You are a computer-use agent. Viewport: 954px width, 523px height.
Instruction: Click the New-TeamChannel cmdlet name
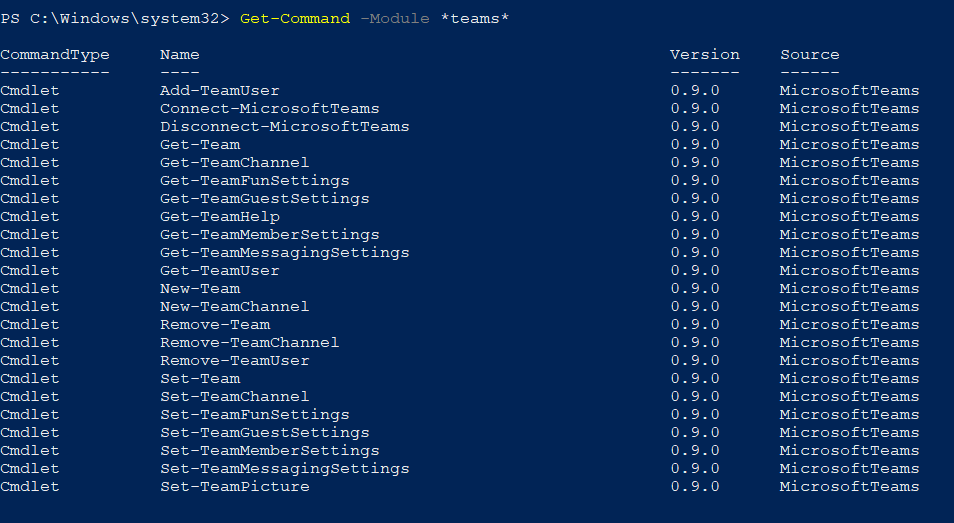[234, 307]
